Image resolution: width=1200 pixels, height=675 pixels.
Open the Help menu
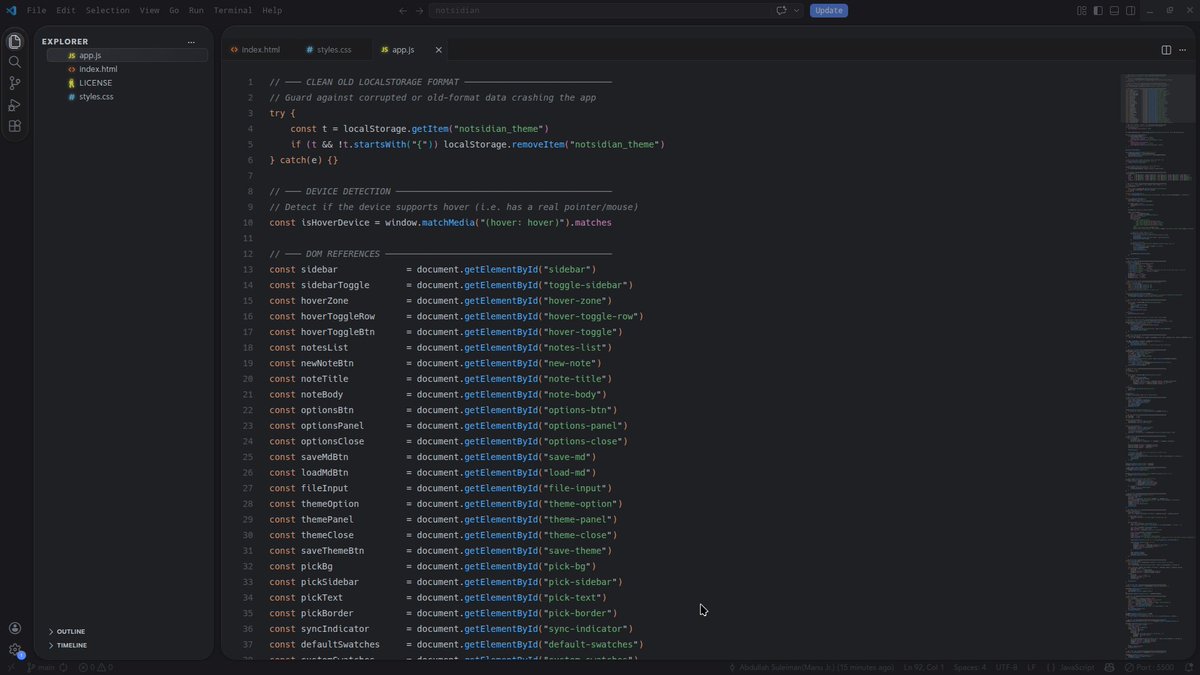pyautogui.click(x=272, y=10)
